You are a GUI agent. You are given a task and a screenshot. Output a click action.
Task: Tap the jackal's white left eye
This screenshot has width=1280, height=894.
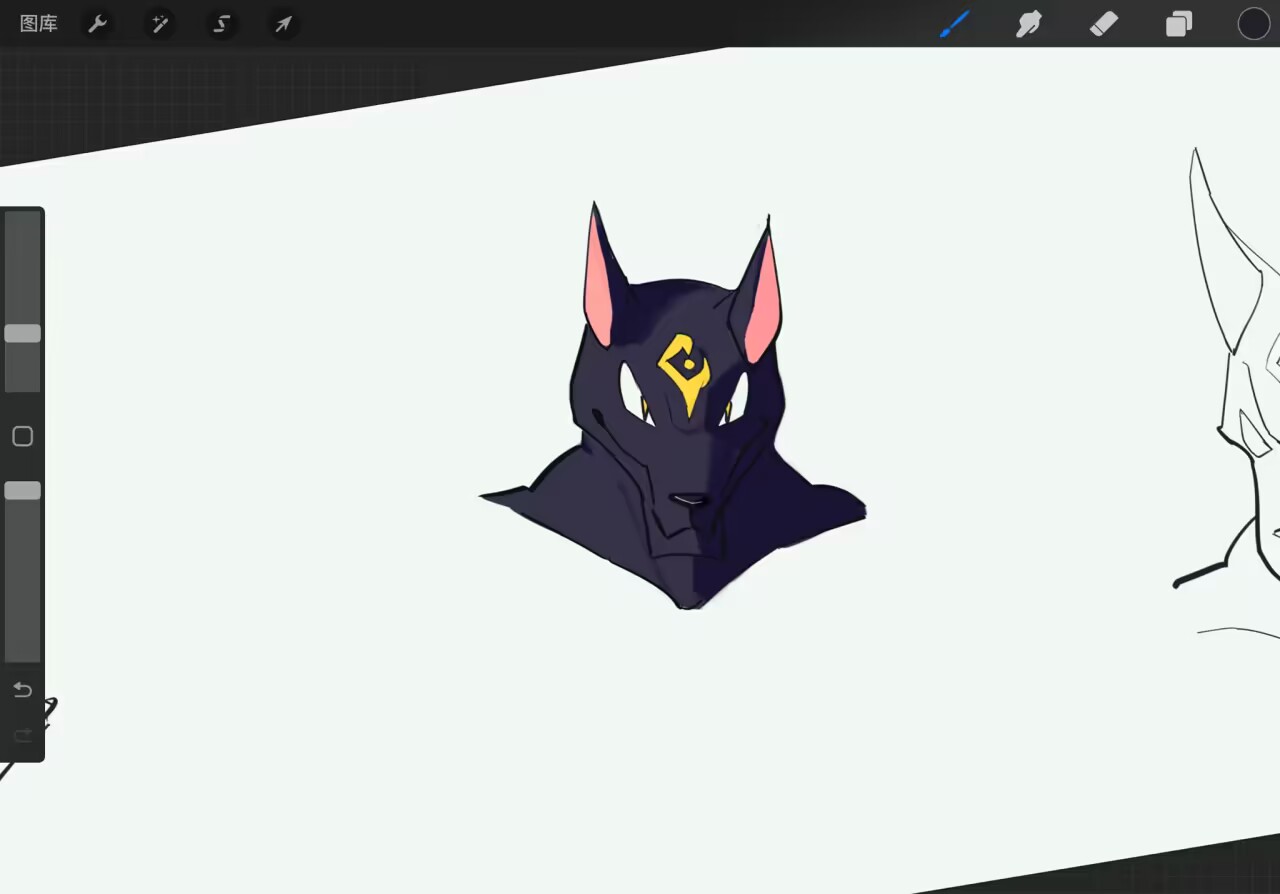[633, 394]
